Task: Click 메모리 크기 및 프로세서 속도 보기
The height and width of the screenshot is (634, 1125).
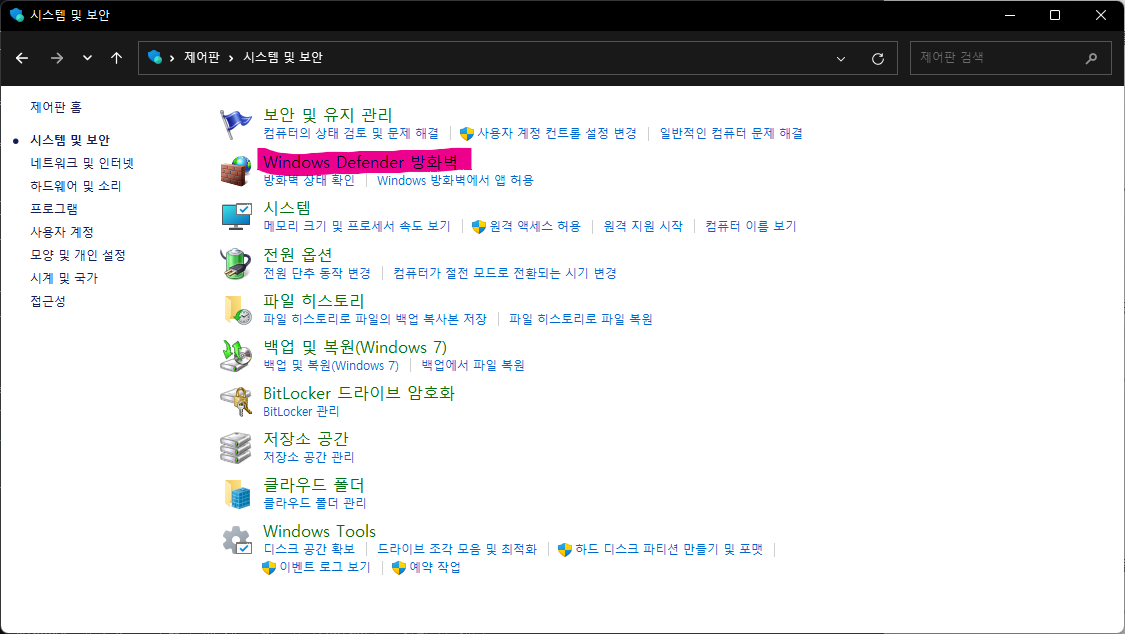Action: pyautogui.click(x=357, y=226)
